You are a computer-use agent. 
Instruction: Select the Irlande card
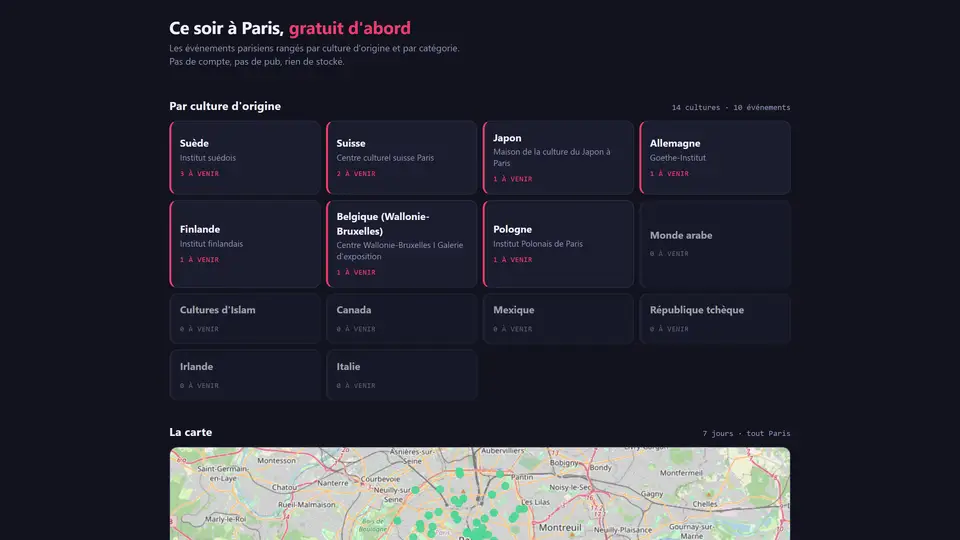coord(245,375)
